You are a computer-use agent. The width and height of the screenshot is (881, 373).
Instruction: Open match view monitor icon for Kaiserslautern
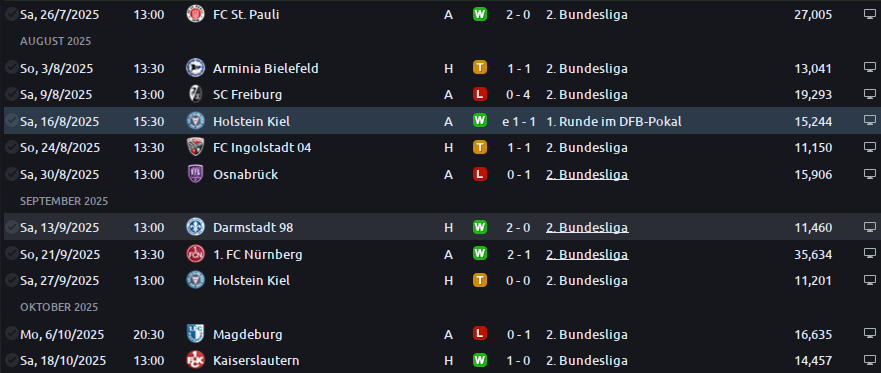coord(870,360)
